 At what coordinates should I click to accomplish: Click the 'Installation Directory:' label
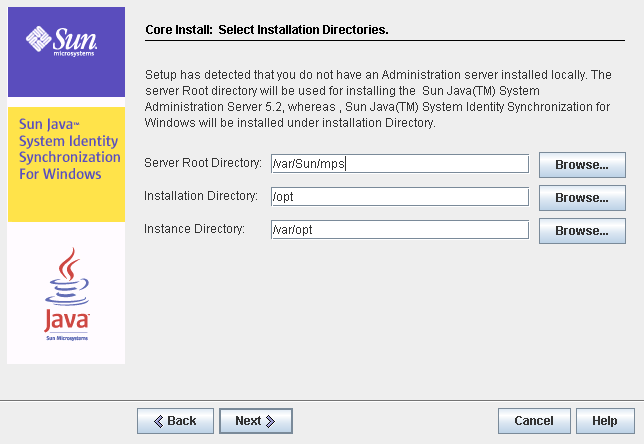click(x=201, y=196)
